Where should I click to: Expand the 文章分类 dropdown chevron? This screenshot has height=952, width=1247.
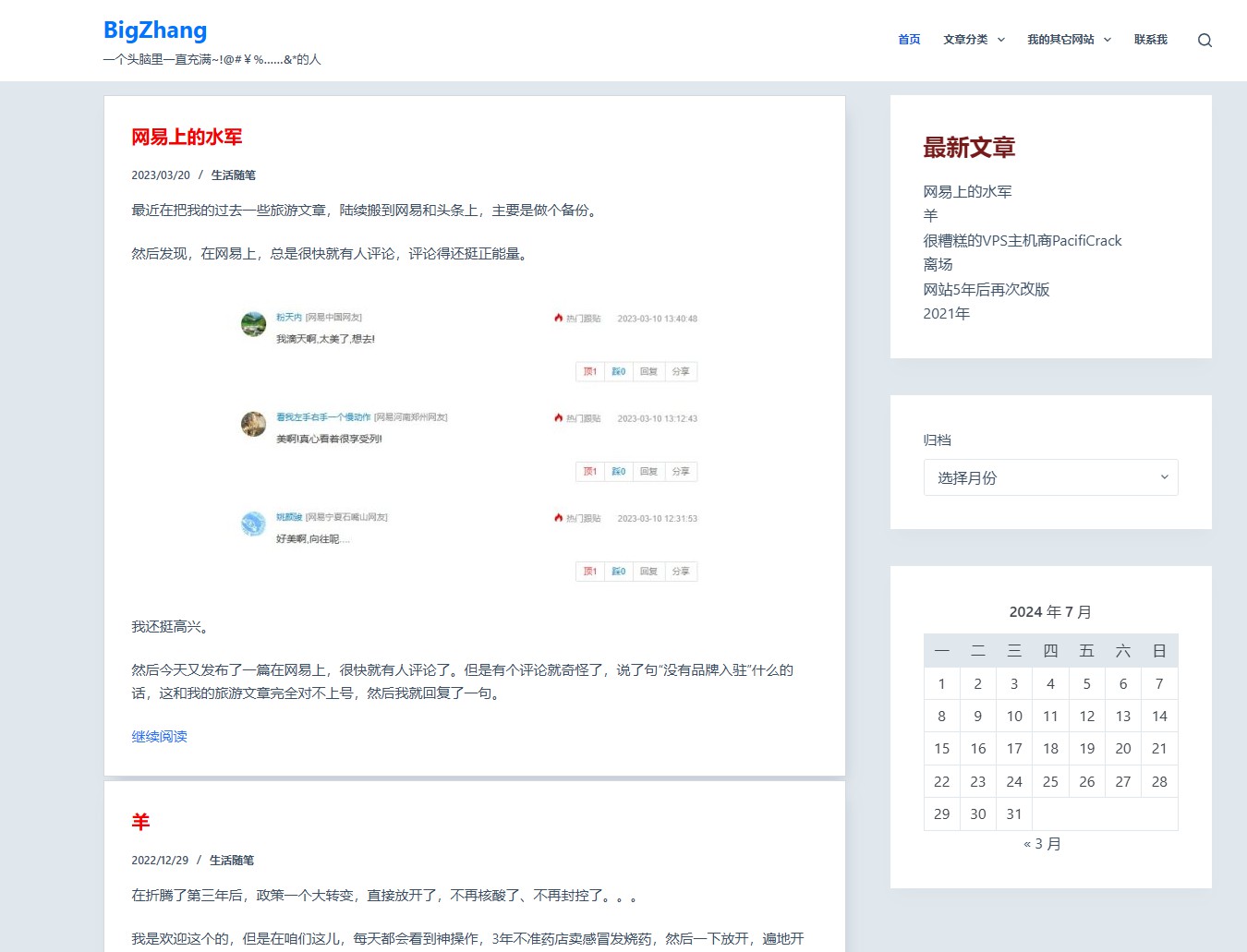click(x=1001, y=40)
